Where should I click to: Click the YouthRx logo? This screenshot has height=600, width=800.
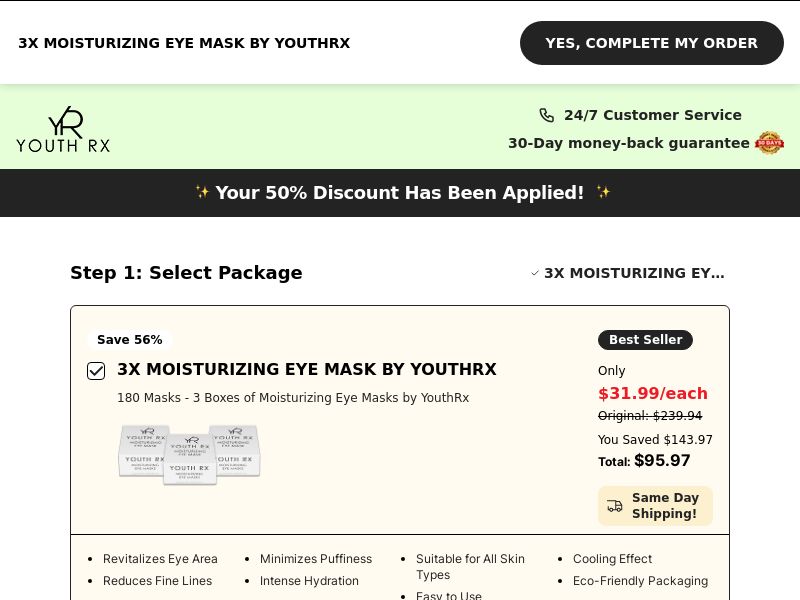63,128
